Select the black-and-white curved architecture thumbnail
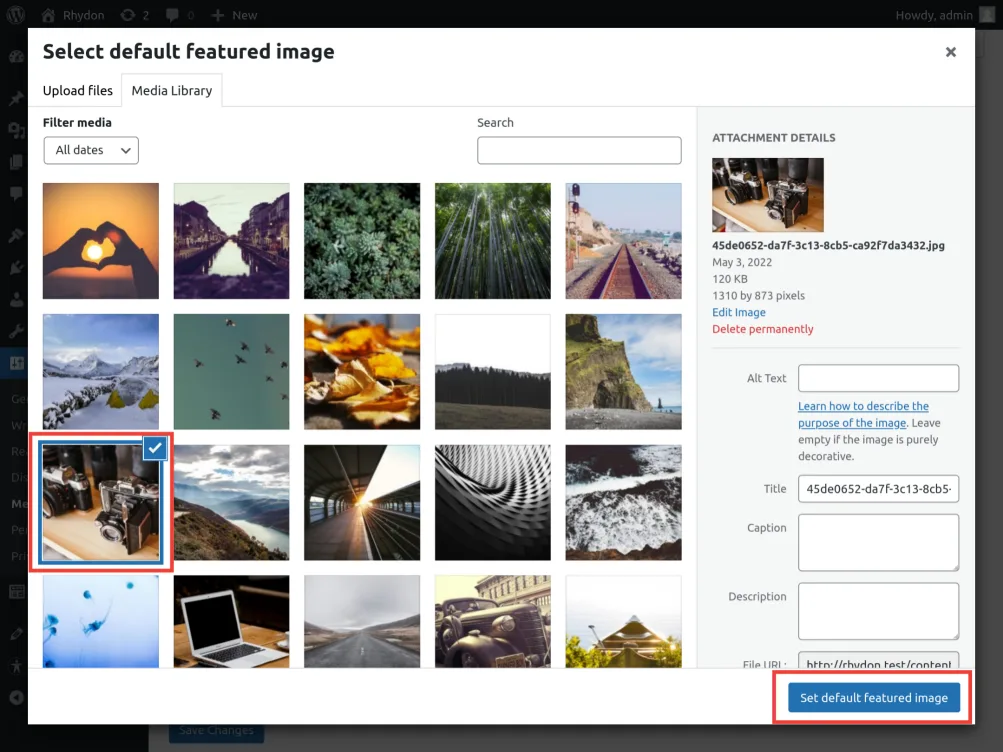 [x=493, y=503]
